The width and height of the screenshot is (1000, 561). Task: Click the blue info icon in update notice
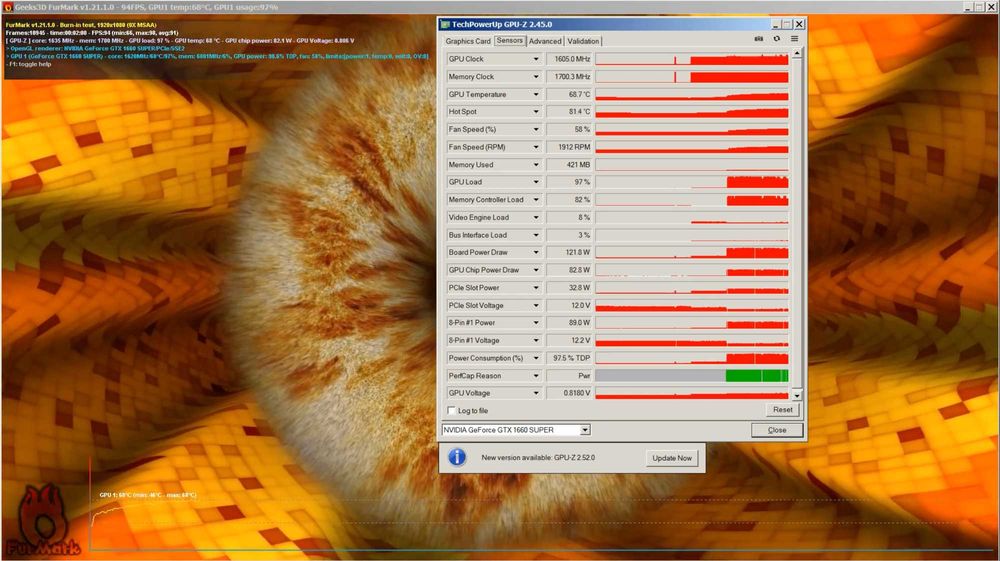coord(457,457)
